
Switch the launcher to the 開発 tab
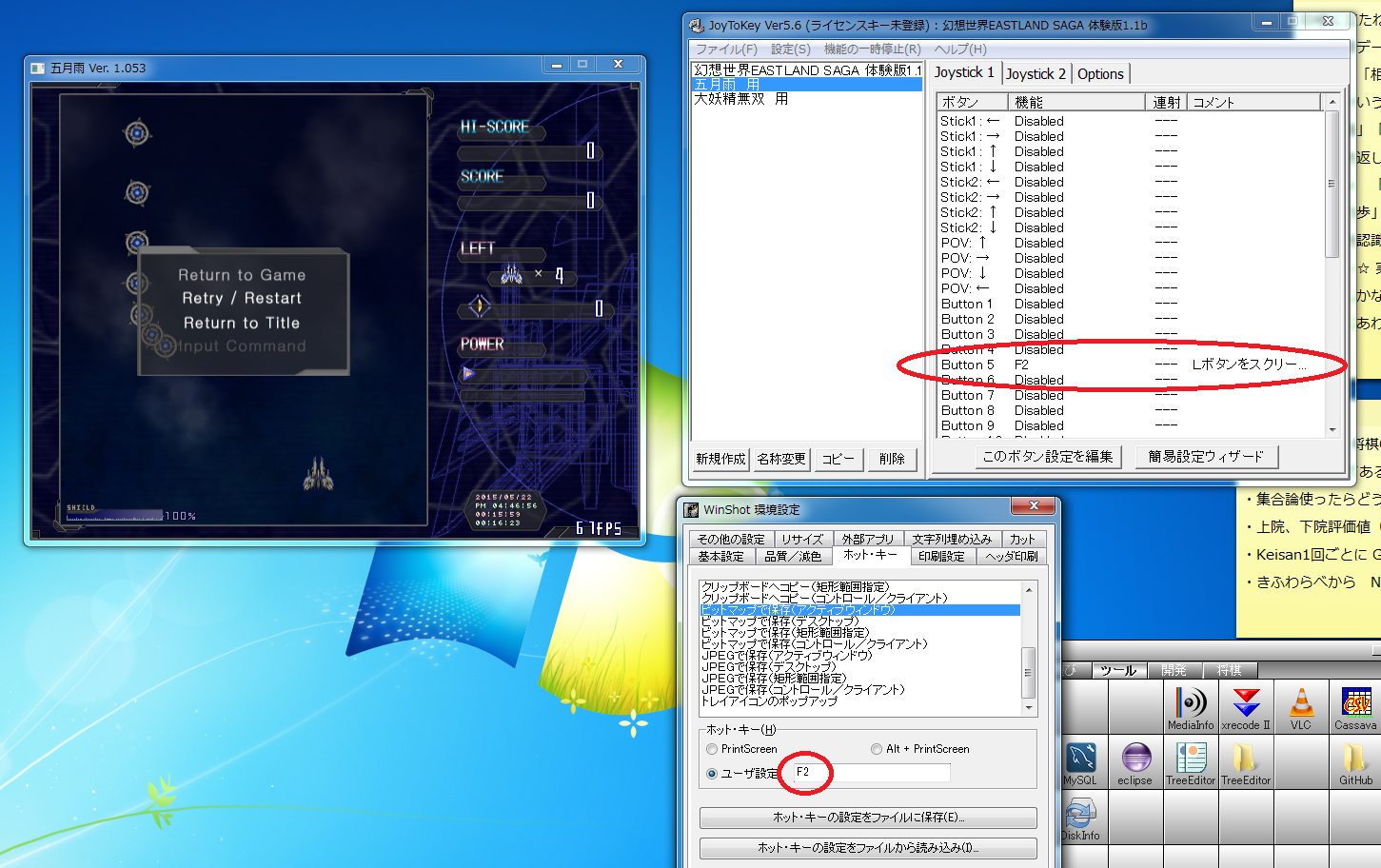tap(1174, 670)
